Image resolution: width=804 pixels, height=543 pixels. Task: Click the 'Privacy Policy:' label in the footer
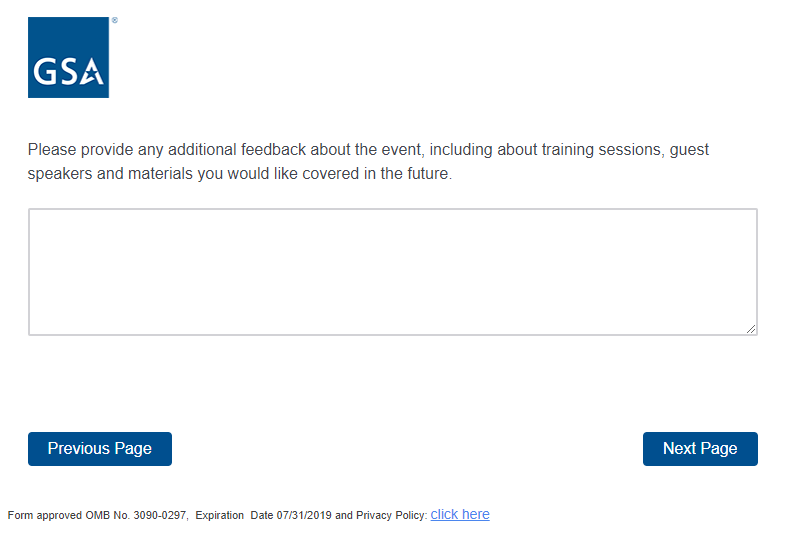392,516
